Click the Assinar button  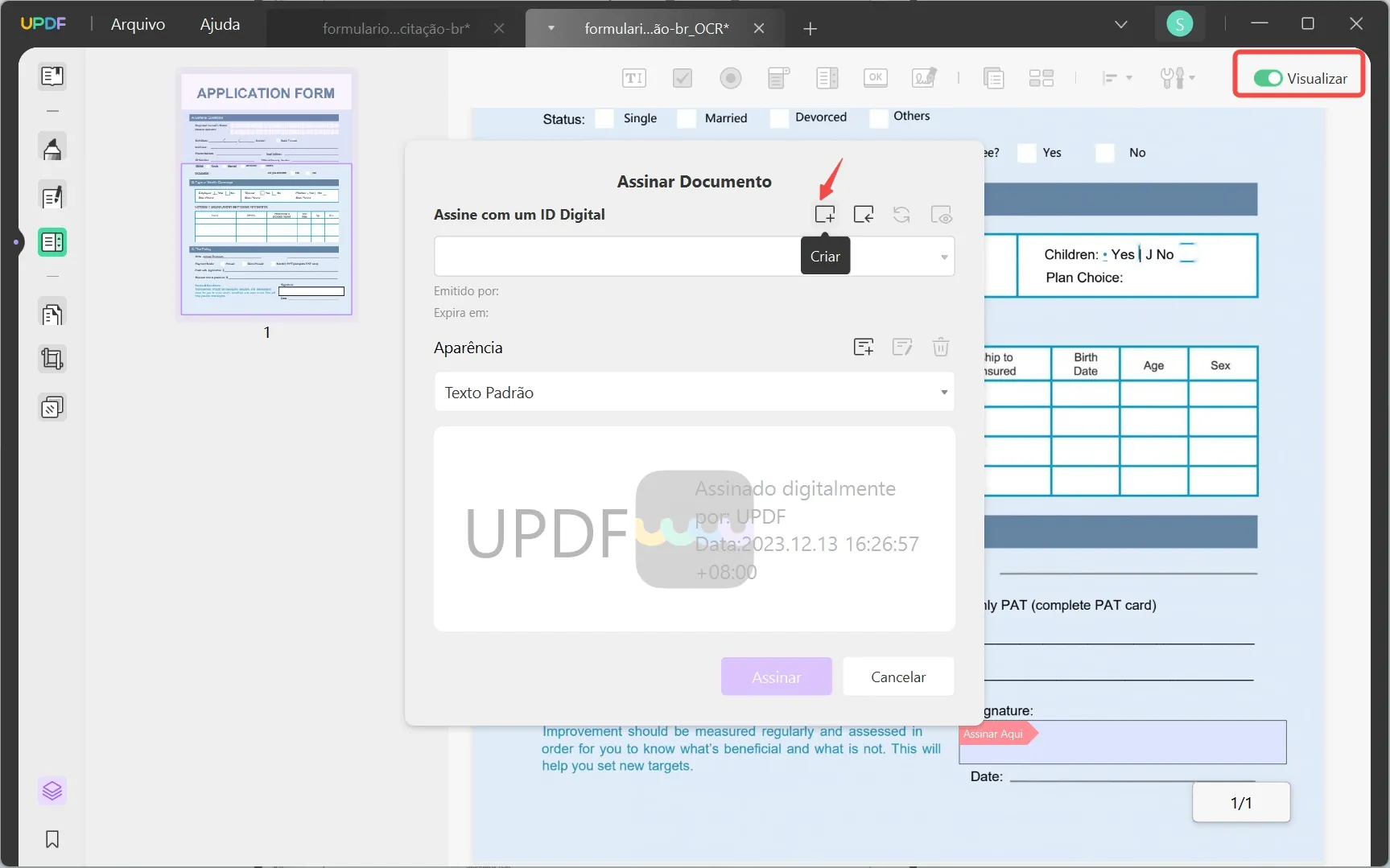[777, 677]
